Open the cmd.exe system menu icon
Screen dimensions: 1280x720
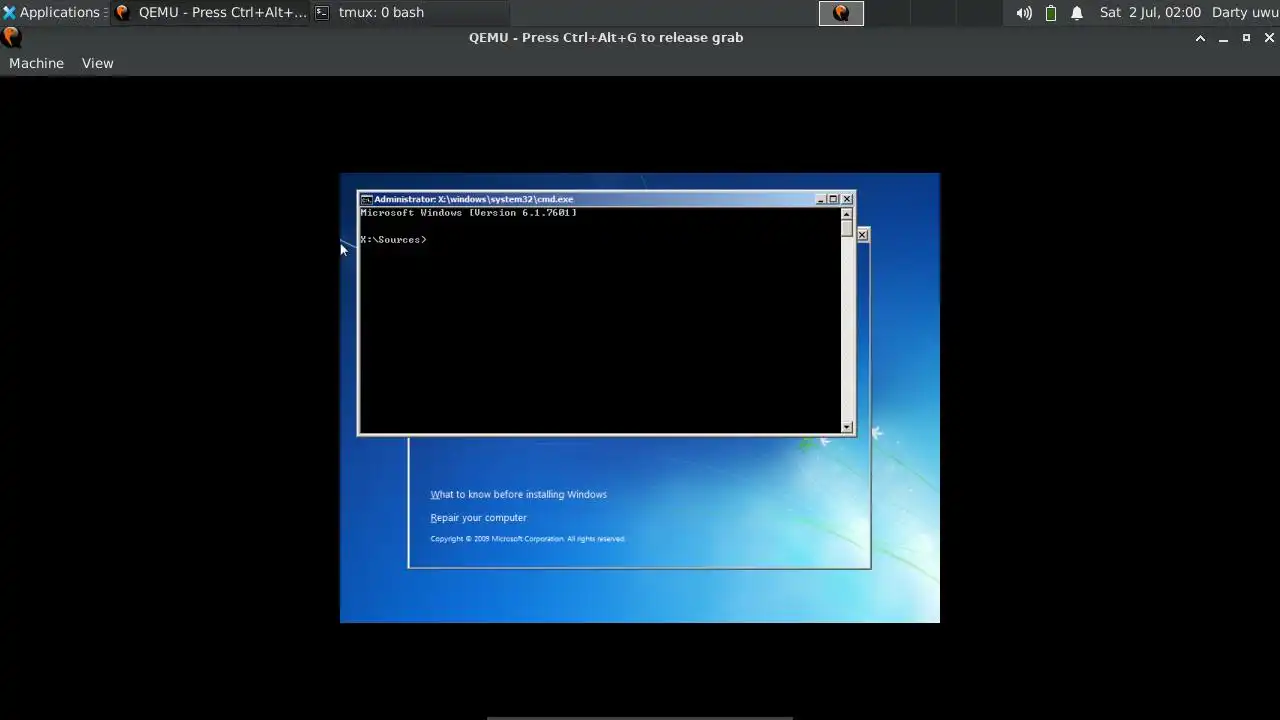pos(367,199)
